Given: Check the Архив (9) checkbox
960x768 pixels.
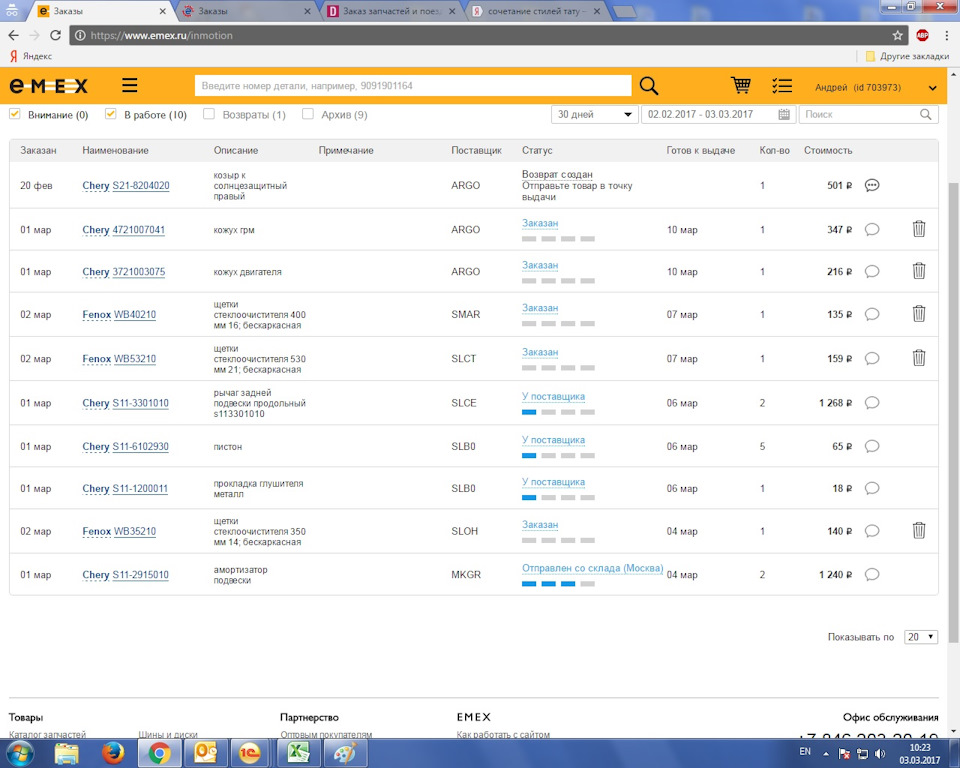Looking at the screenshot, I should click(308, 114).
